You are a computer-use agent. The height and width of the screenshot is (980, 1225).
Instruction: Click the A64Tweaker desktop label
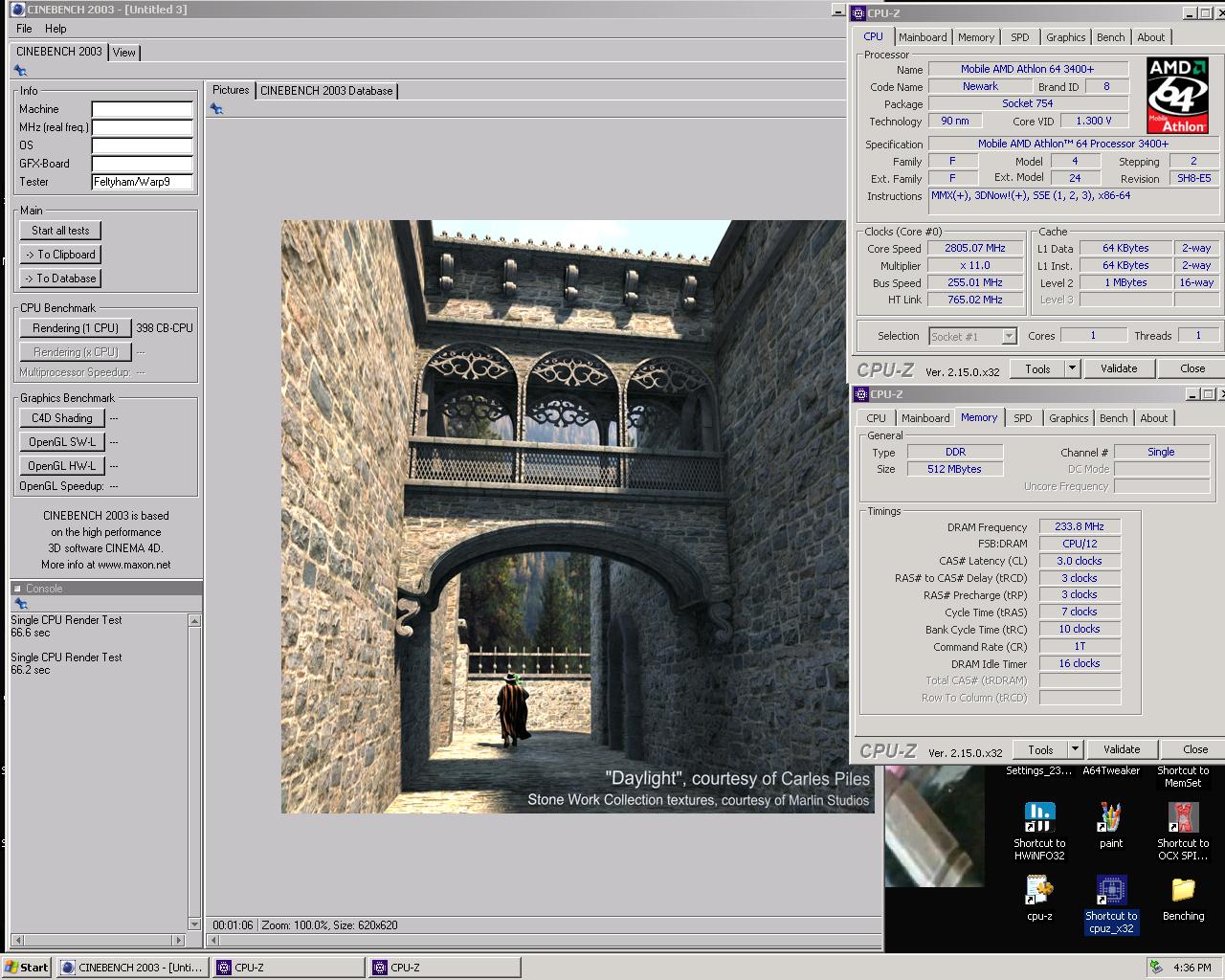pyautogui.click(x=1110, y=770)
